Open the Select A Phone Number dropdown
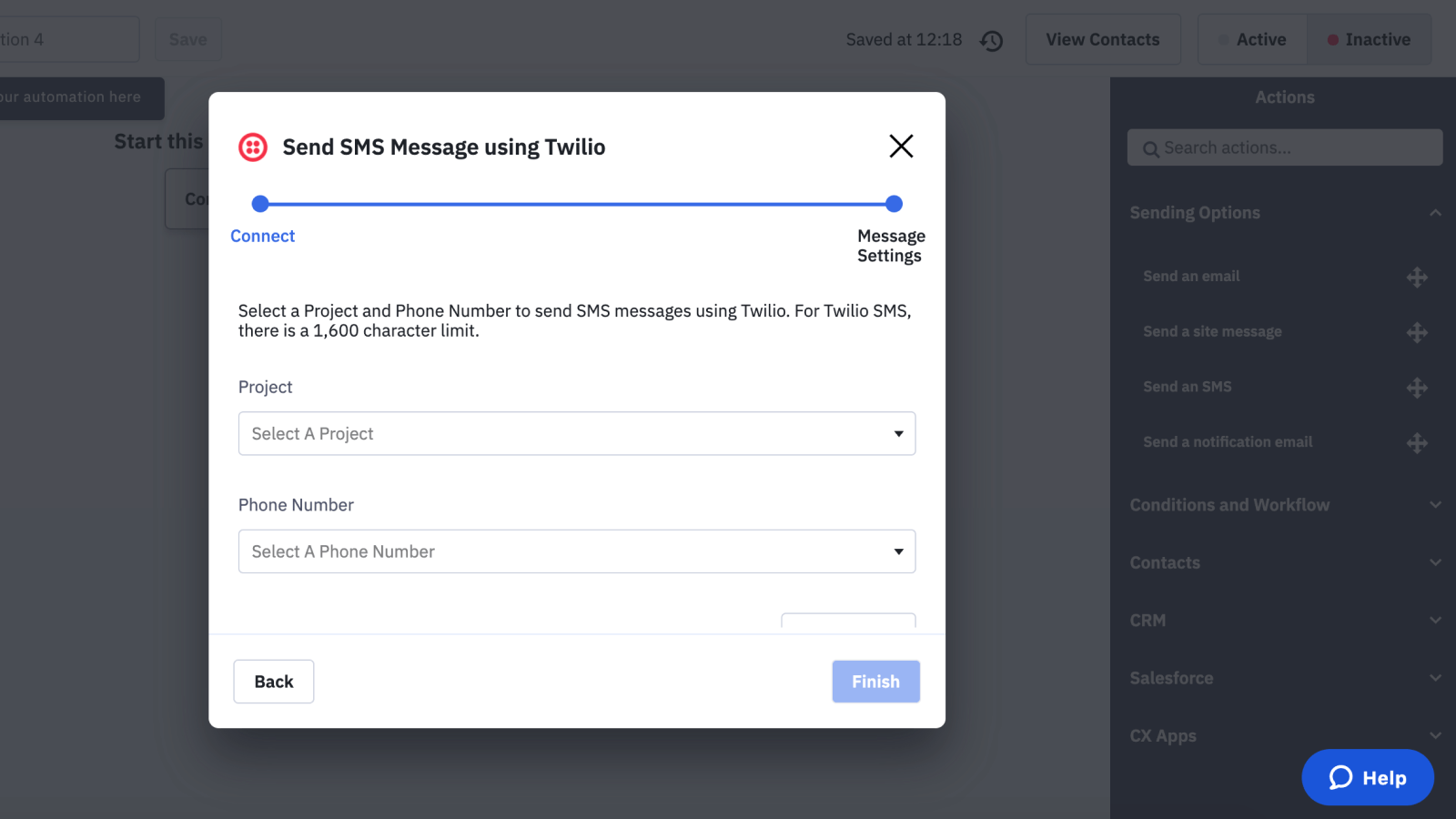1456x819 pixels. coord(576,551)
